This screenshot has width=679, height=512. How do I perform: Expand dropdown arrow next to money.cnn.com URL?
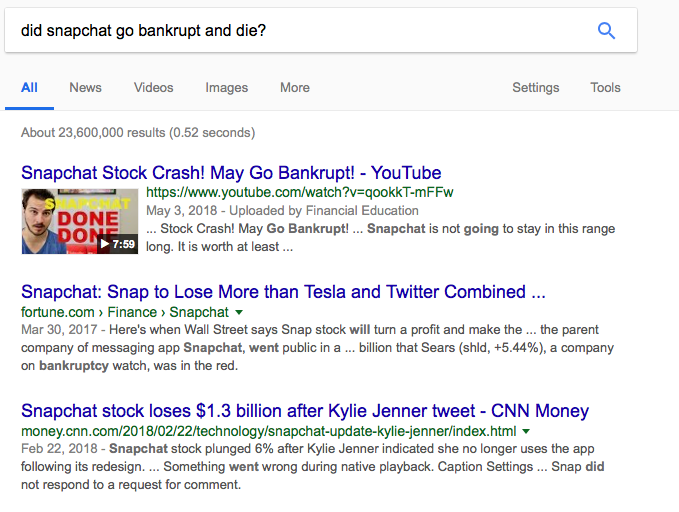coord(527,431)
